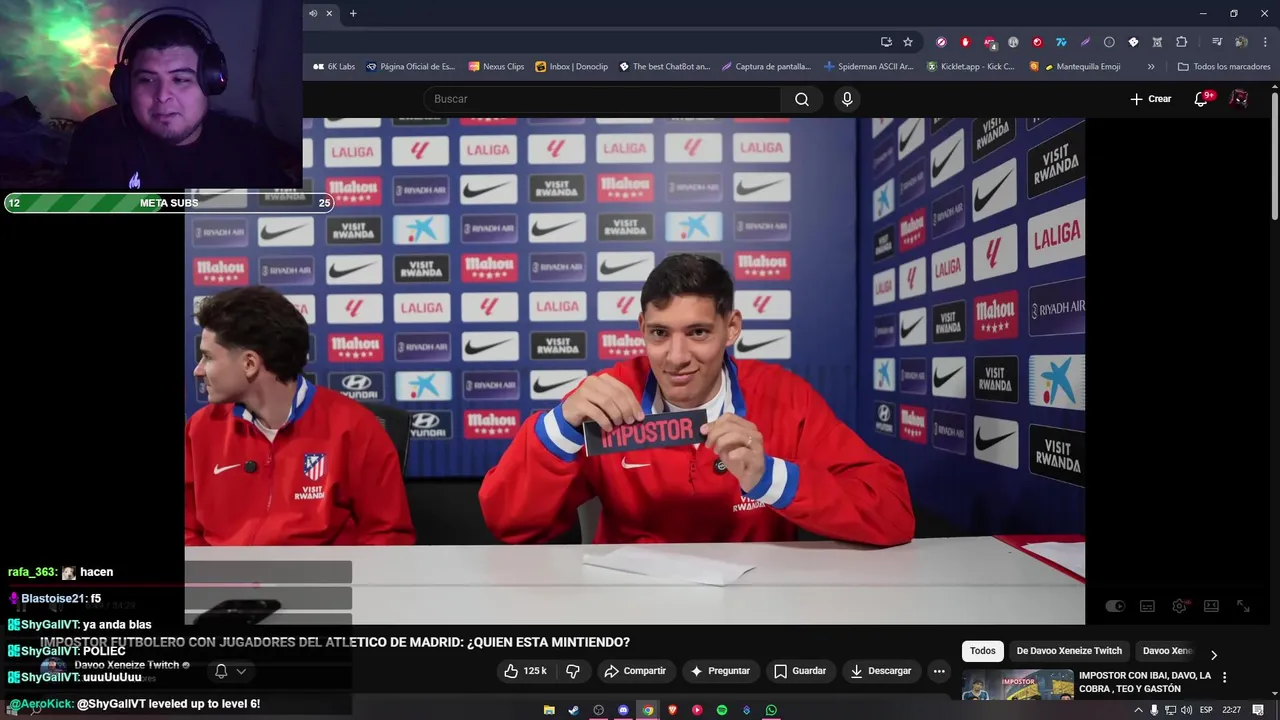Click the 7TV extension icon
1280x720 pixels.
tap(1061, 42)
